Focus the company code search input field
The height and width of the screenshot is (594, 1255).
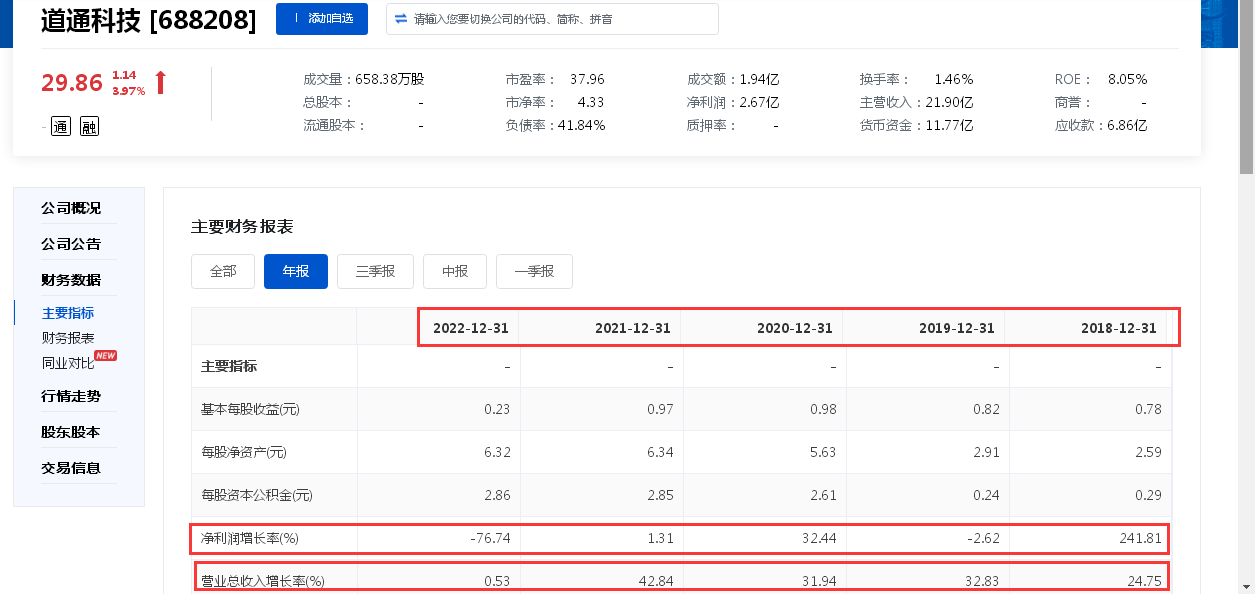552,19
